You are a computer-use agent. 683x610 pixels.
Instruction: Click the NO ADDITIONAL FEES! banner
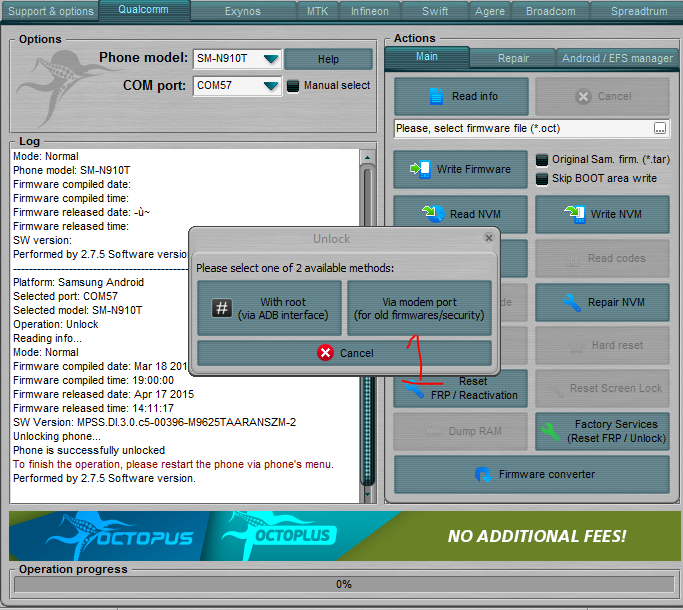(x=537, y=536)
